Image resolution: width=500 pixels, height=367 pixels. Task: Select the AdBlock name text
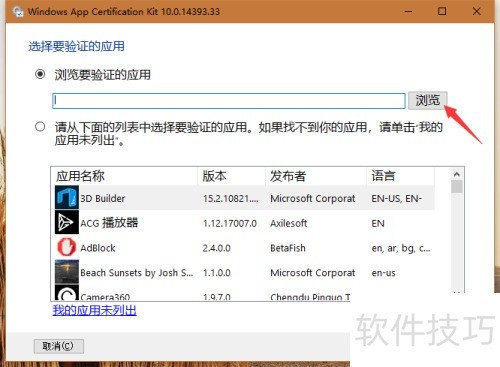(x=98, y=248)
